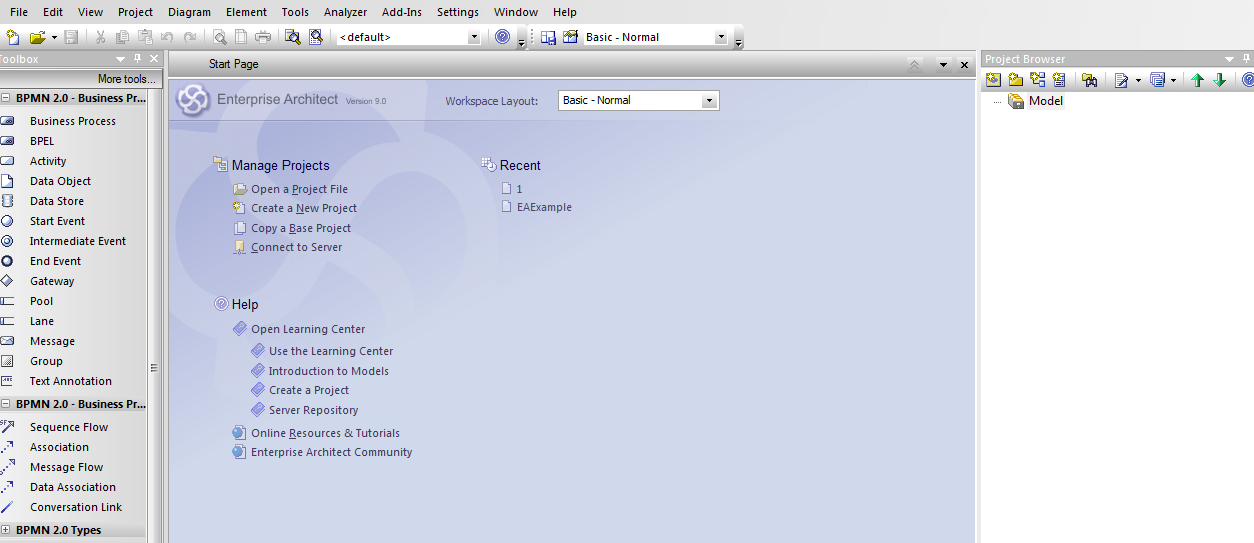Click the search binoculars icon in Project Browser
Viewport: 1254px width, 543px height.
pyautogui.click(x=1090, y=80)
